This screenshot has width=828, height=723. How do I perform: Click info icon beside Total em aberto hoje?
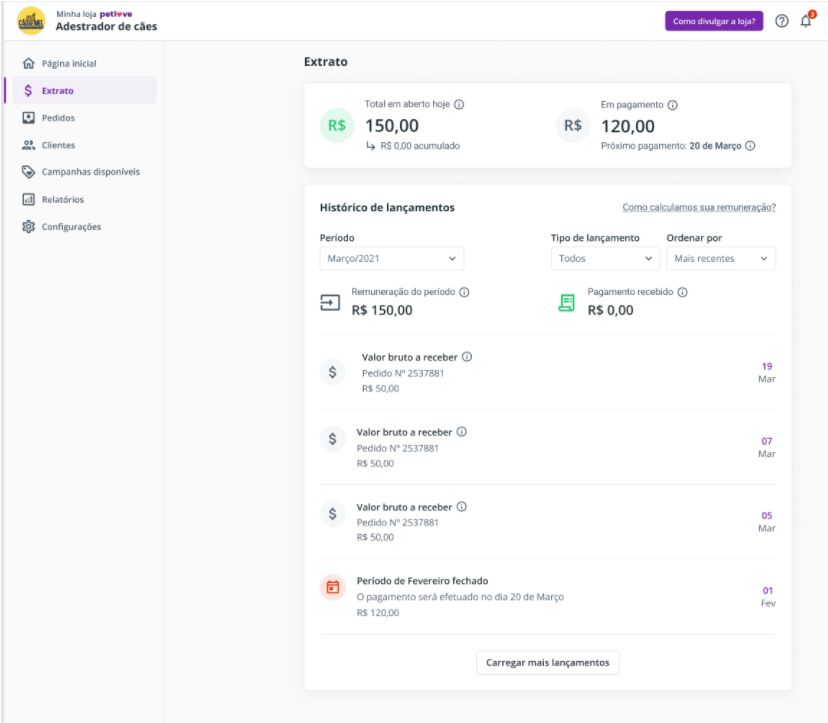pos(459,104)
